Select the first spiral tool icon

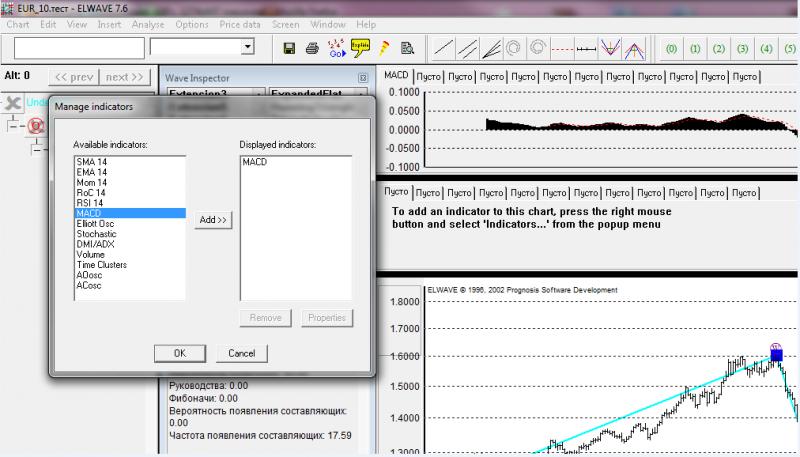coord(513,49)
